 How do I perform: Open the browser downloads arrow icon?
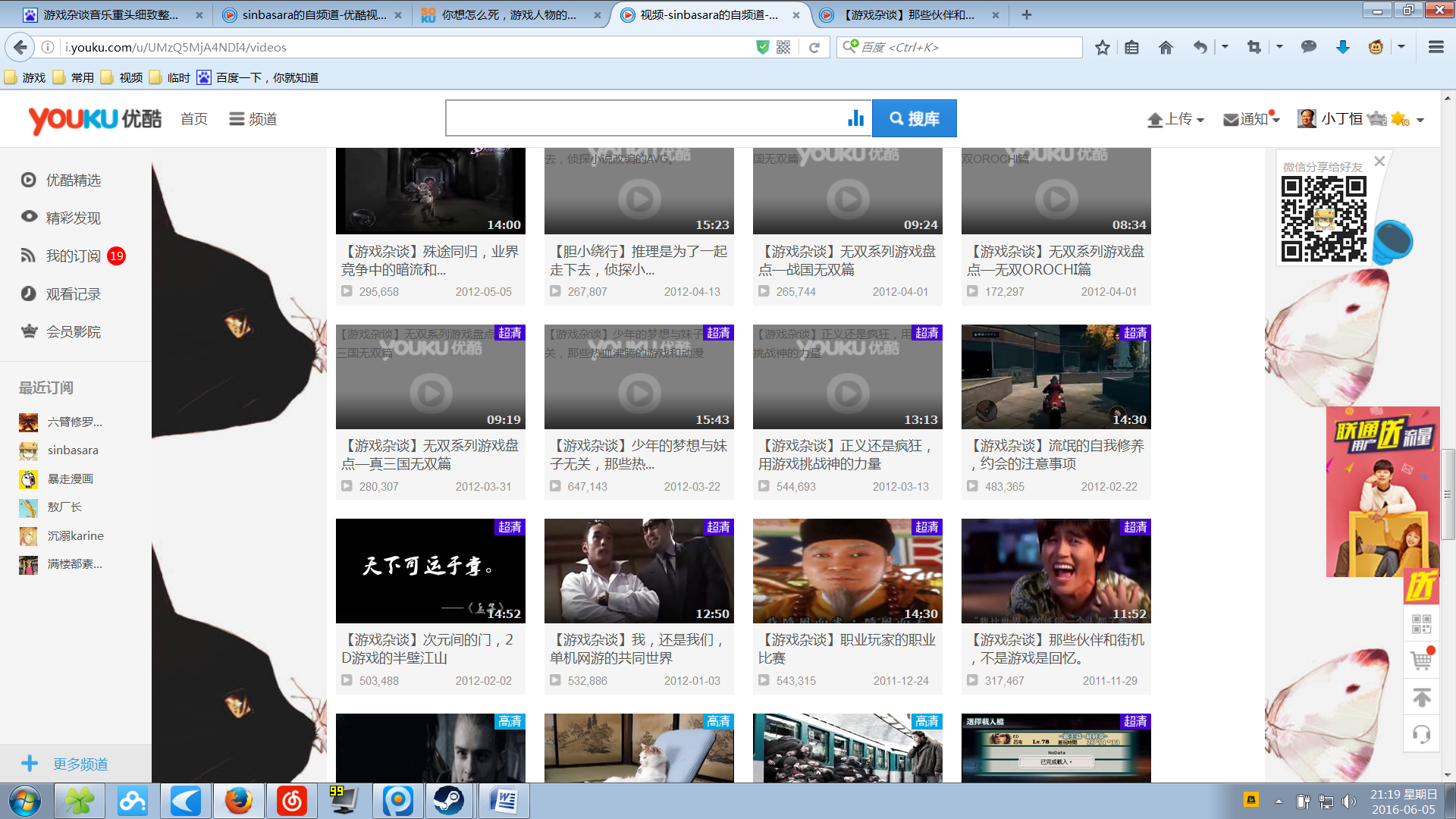1342,48
